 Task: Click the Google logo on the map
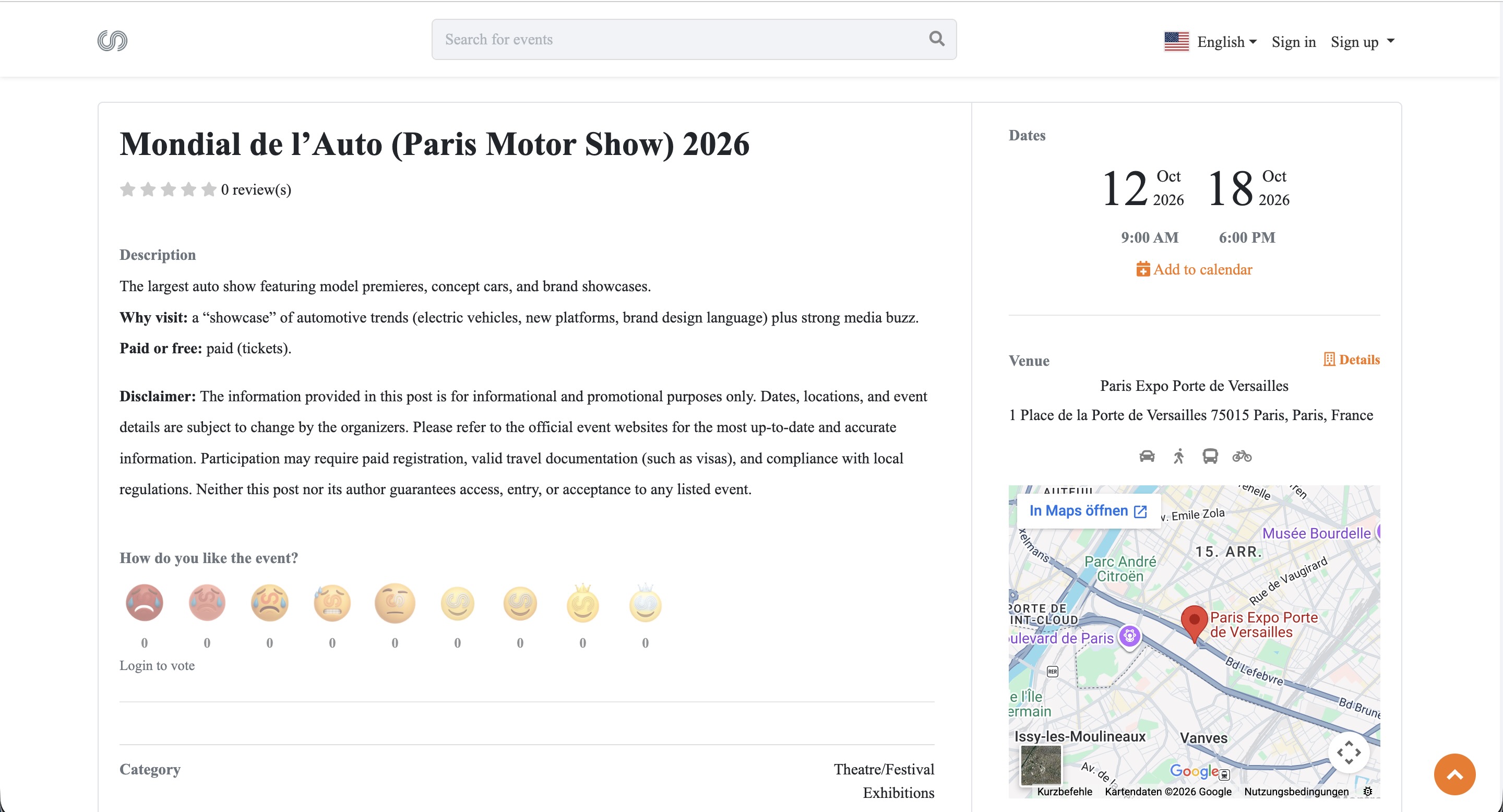pos(1194,771)
